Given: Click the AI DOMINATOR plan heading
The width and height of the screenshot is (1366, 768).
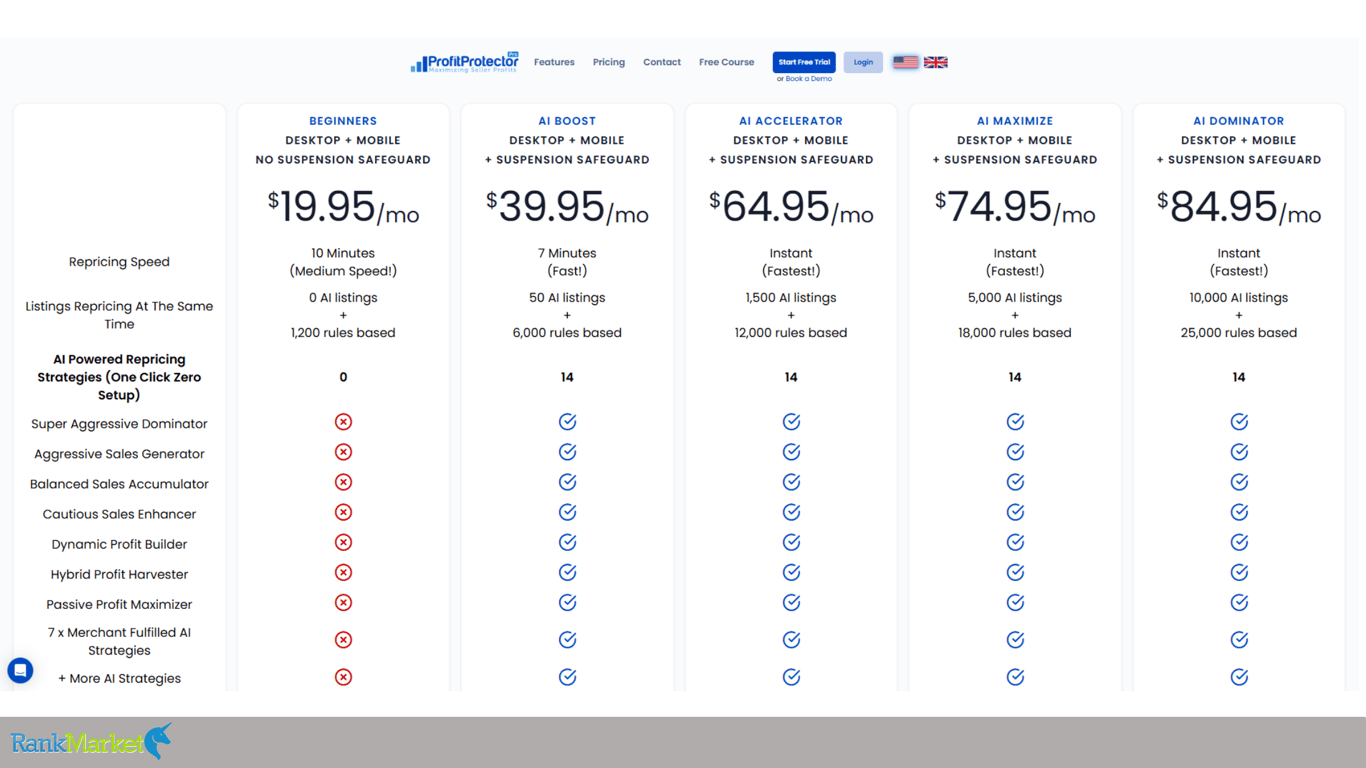Looking at the screenshot, I should pos(1239,121).
